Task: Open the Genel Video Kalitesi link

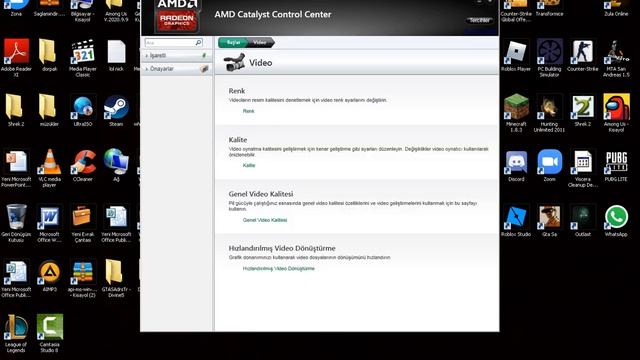Action: [x=265, y=220]
